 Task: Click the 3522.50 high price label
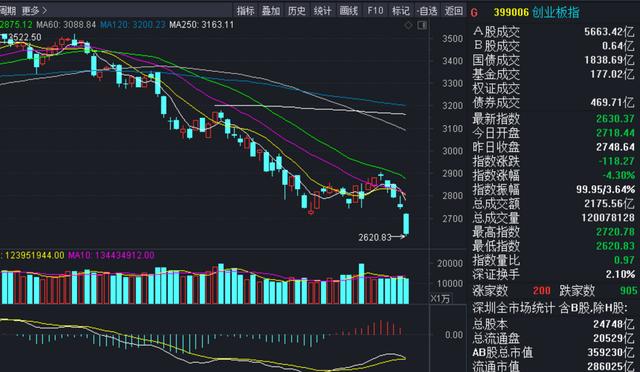point(25,38)
